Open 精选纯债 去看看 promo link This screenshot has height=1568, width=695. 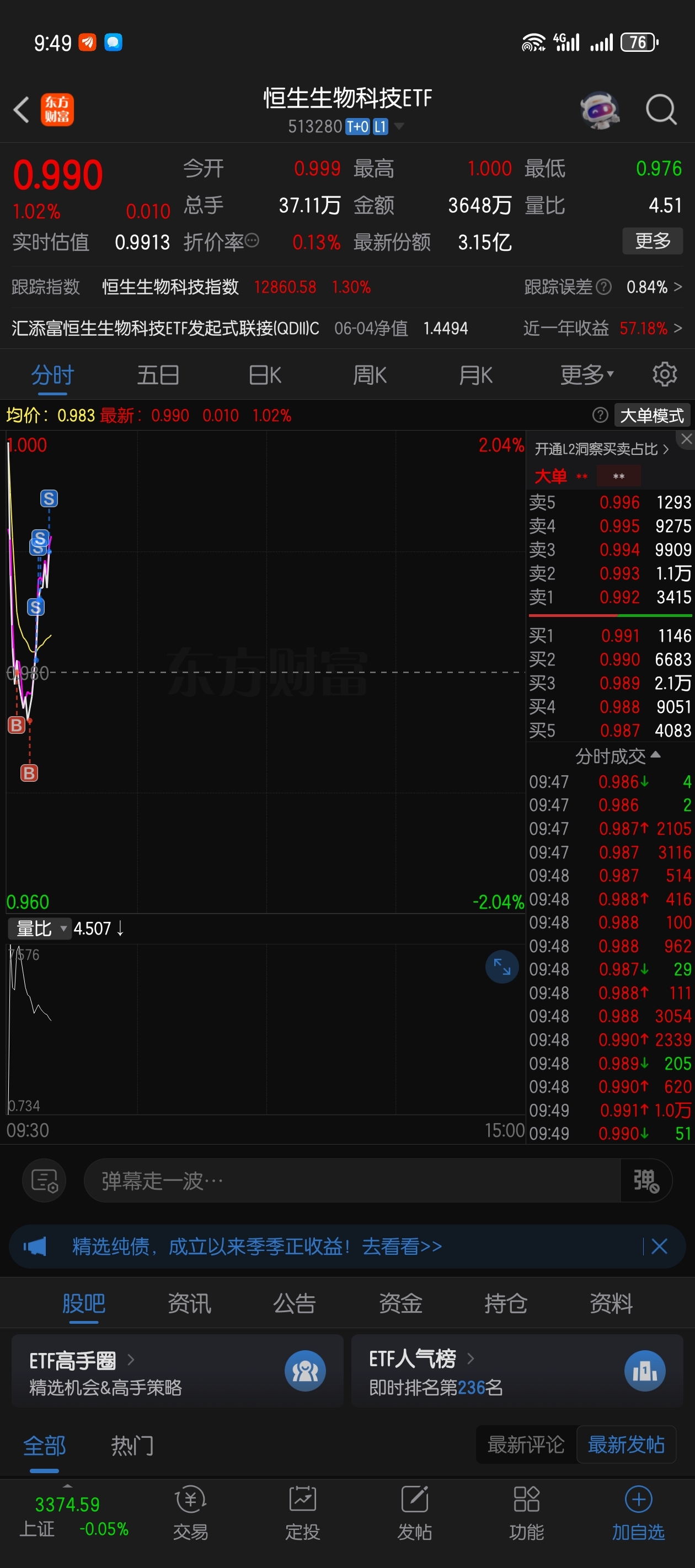(x=257, y=1246)
